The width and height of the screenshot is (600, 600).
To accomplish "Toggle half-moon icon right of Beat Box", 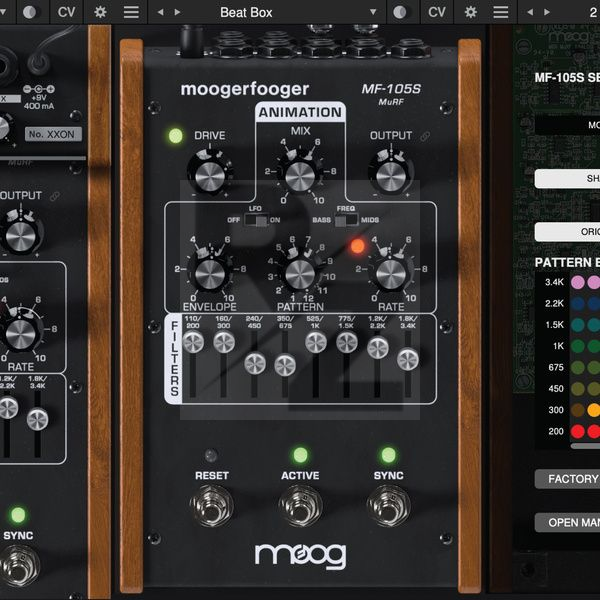I will [399, 12].
